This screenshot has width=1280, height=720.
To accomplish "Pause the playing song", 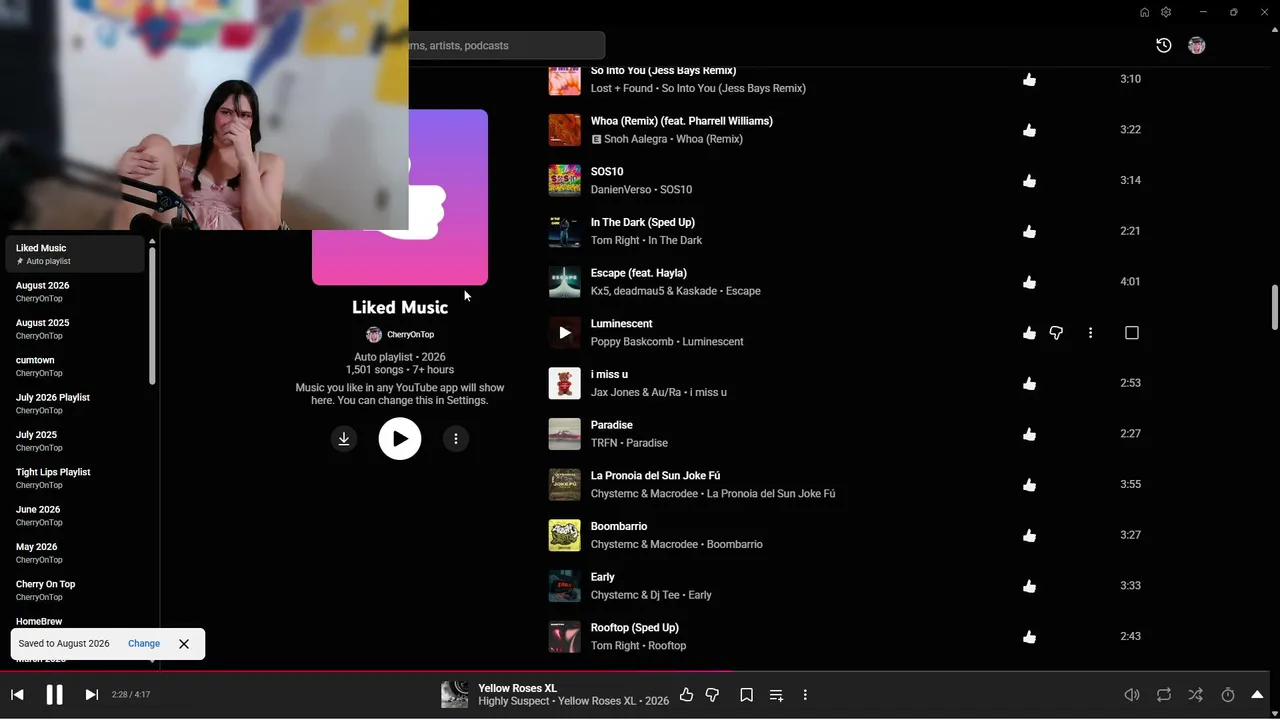I will 54,695.
